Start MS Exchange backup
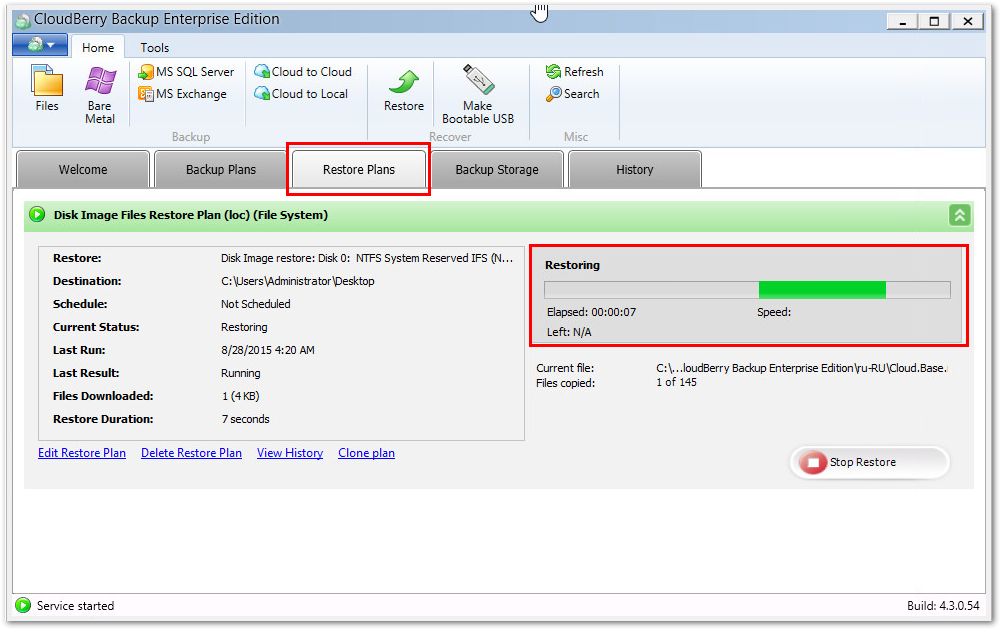The image size is (1001, 630). pos(183,94)
